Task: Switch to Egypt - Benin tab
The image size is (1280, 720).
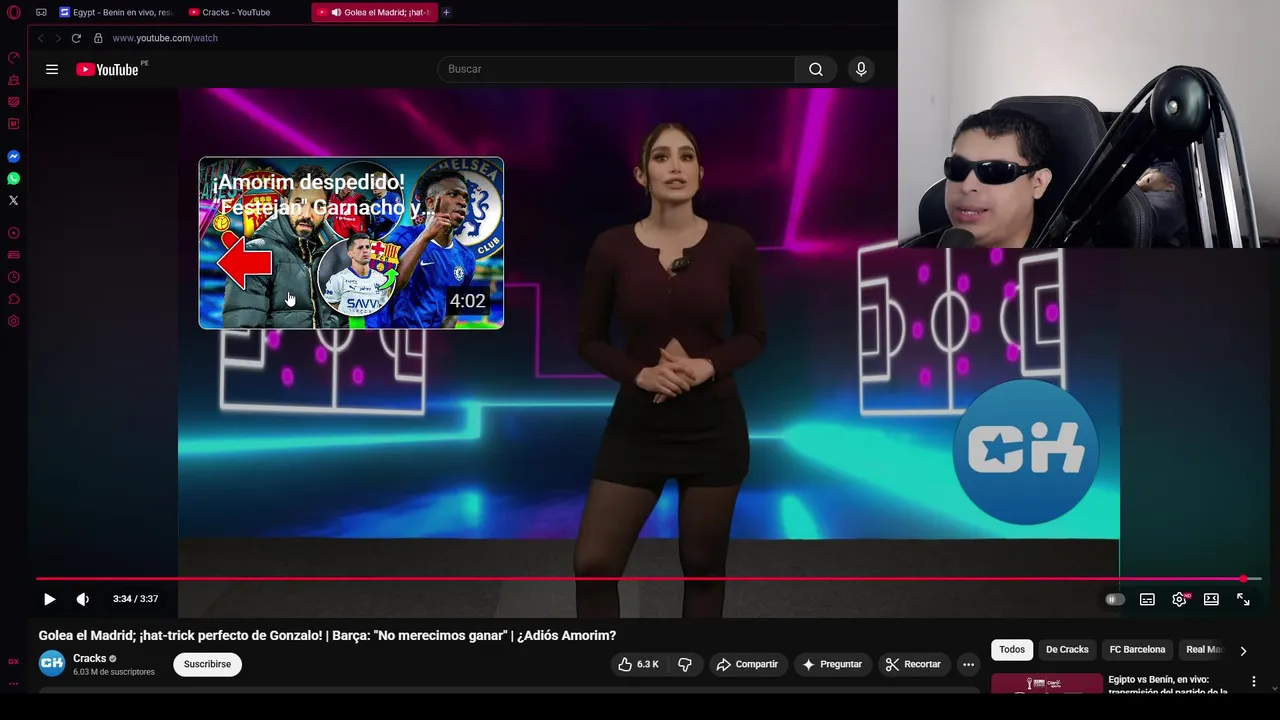Action: (x=115, y=12)
